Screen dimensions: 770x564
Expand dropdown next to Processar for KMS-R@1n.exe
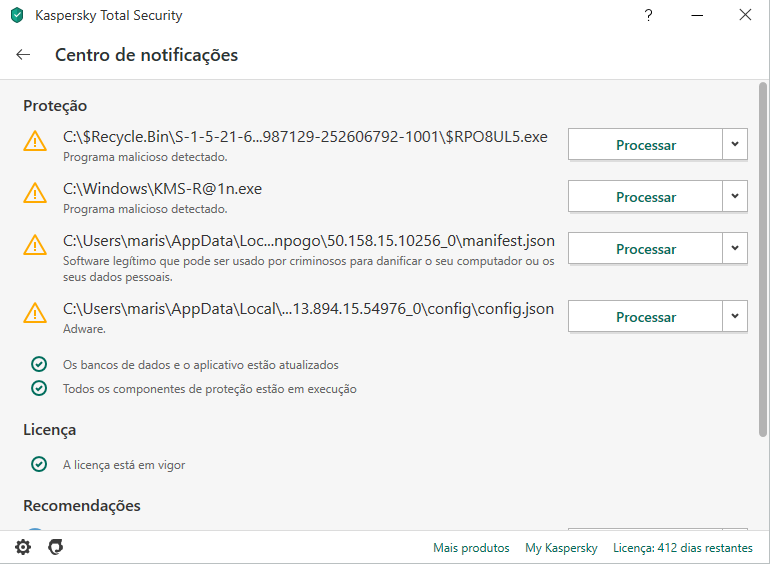735,196
